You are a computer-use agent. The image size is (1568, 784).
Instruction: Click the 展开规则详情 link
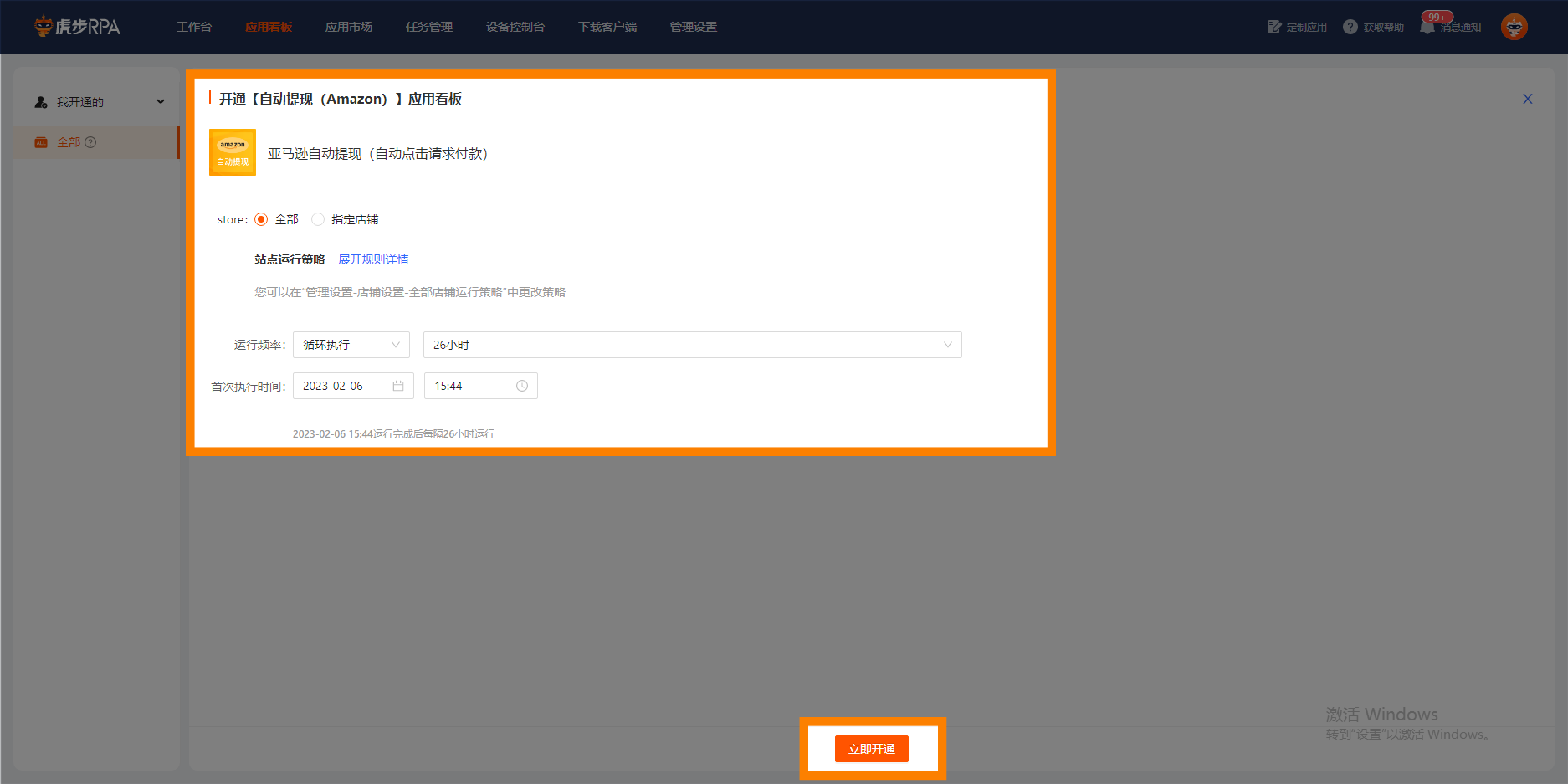(x=373, y=259)
